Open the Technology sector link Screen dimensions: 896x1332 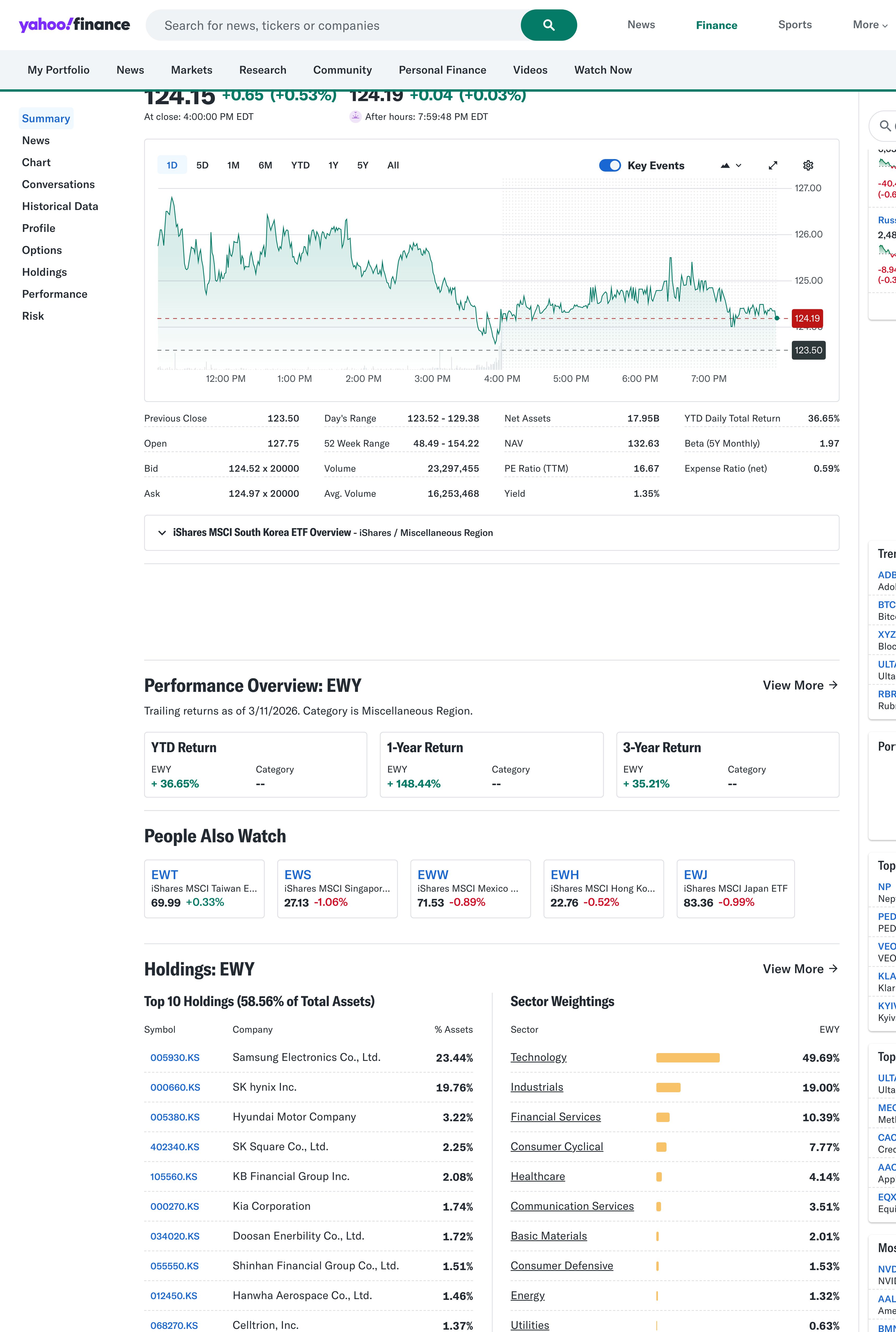[538, 1057]
